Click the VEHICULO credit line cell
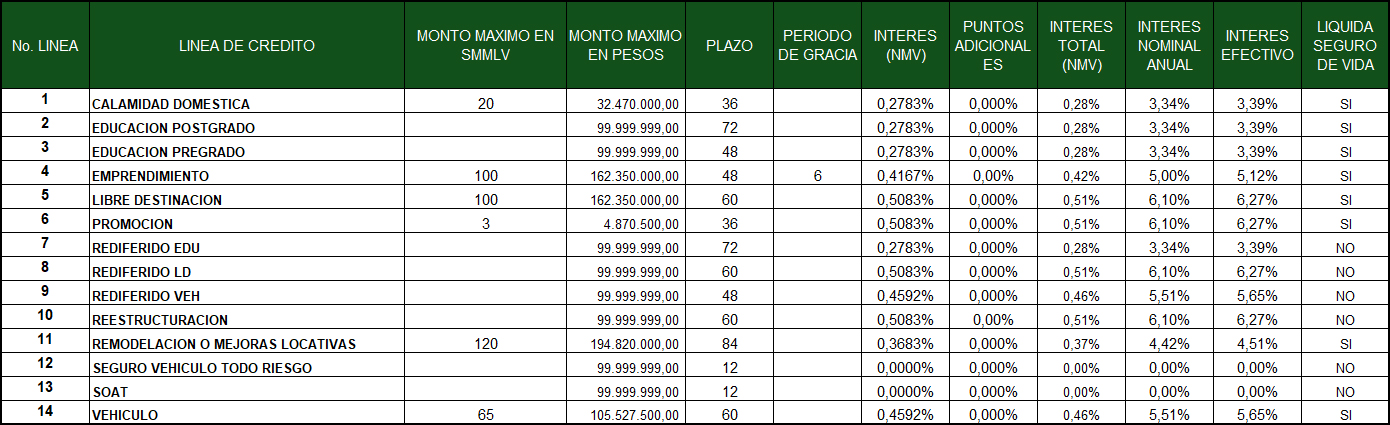The height and width of the screenshot is (425, 1390). 247,415
